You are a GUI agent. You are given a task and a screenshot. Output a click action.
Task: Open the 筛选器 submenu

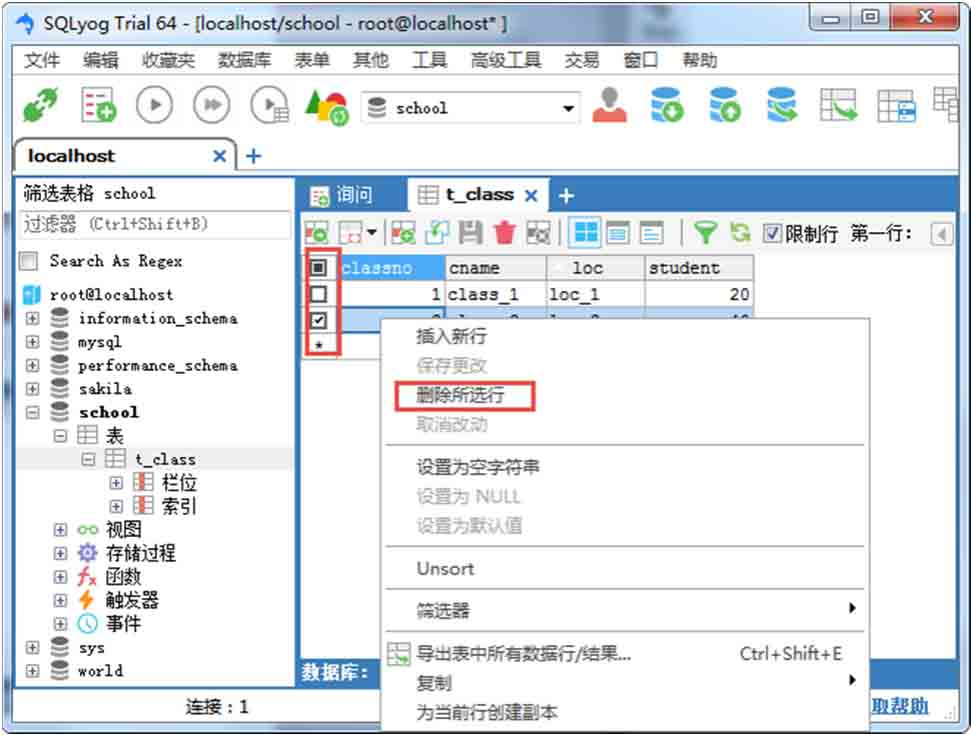coord(625,610)
